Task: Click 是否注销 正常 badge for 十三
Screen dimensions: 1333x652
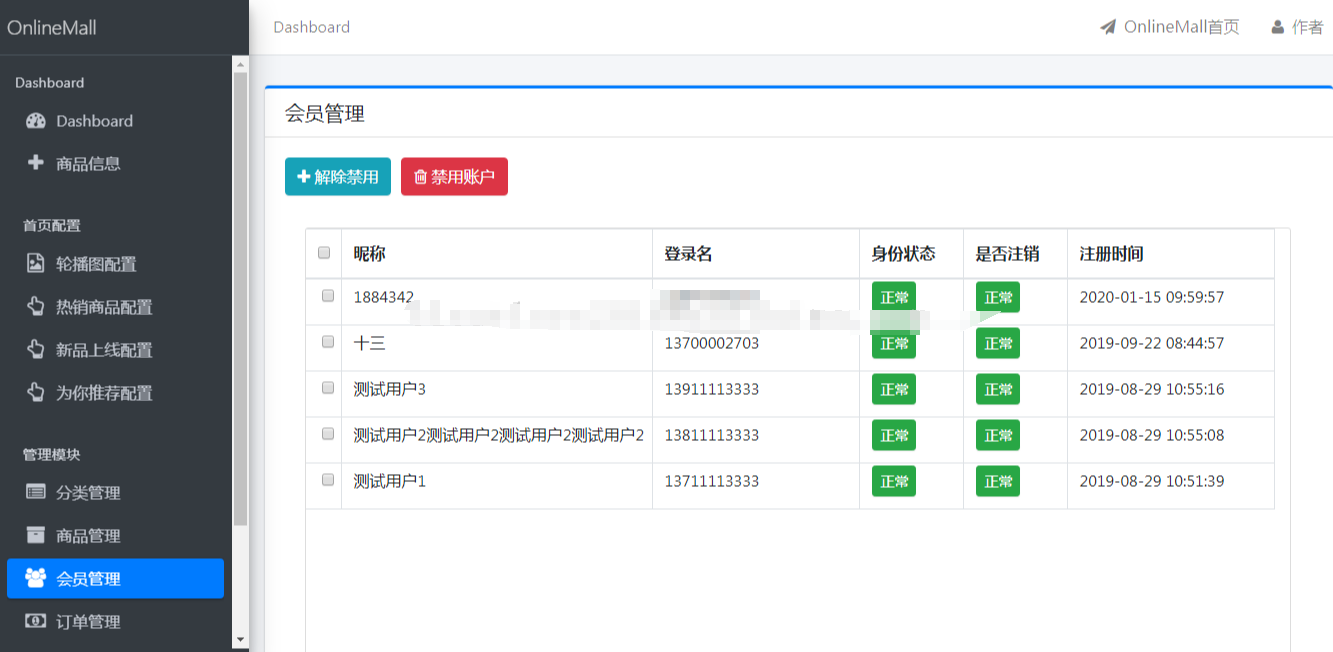Action: pyautogui.click(x=998, y=343)
